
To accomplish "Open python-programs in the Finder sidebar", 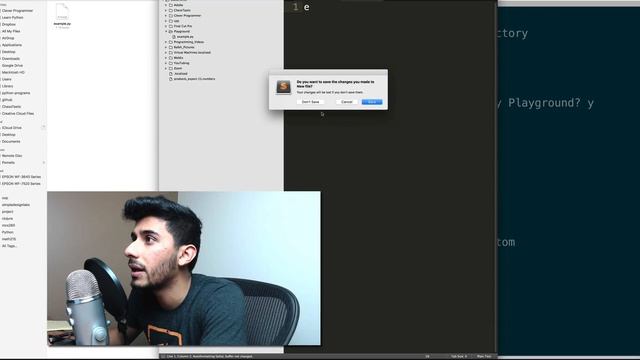I will 16,93.
